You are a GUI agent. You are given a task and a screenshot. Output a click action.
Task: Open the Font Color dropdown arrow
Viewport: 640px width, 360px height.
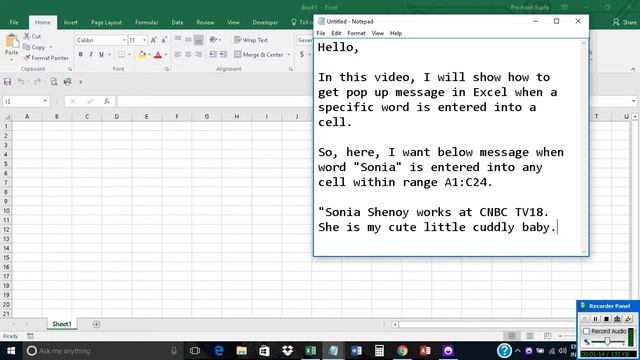[x=165, y=54]
